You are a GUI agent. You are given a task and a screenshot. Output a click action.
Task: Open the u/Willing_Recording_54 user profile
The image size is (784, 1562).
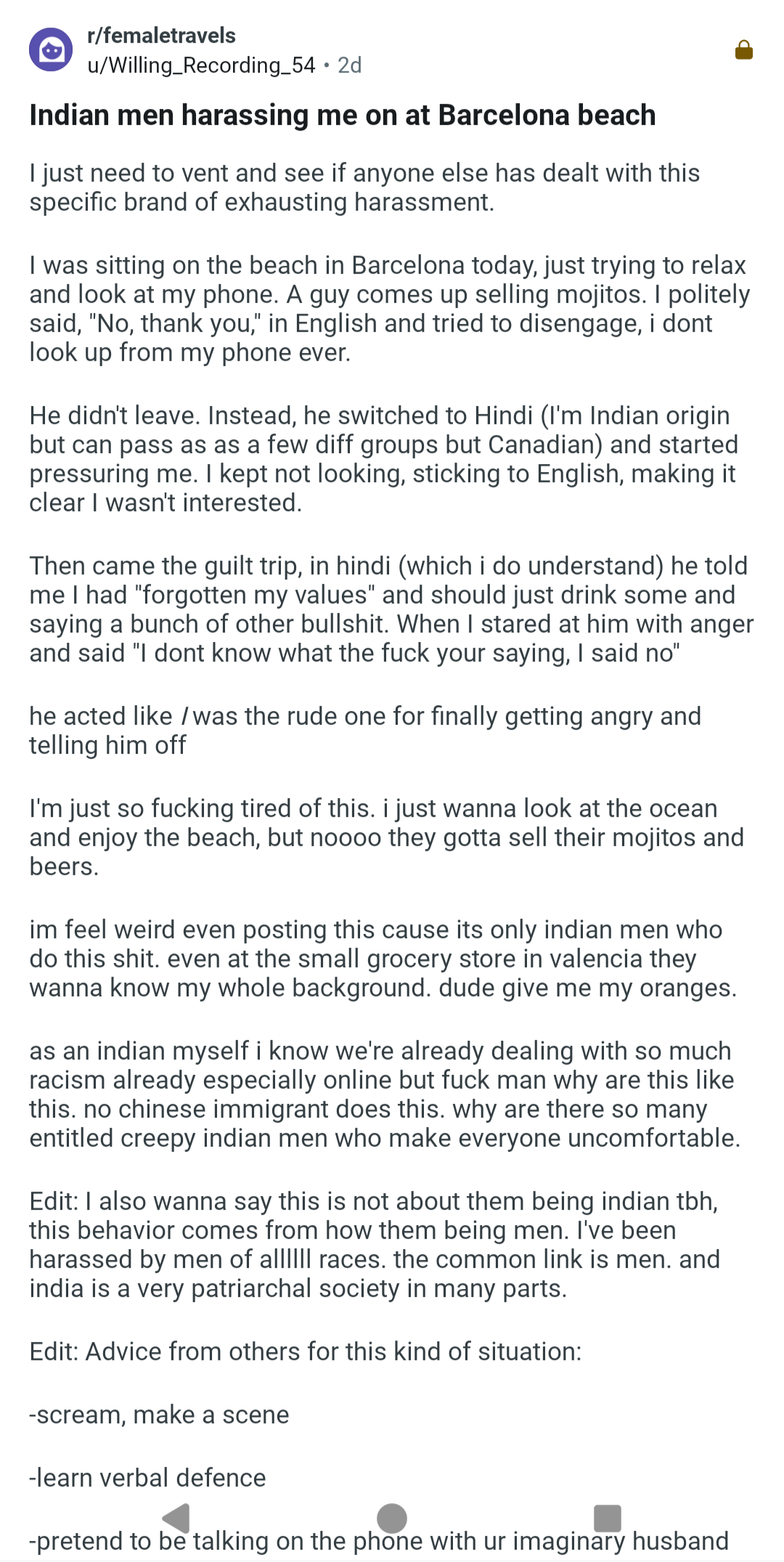click(x=201, y=65)
